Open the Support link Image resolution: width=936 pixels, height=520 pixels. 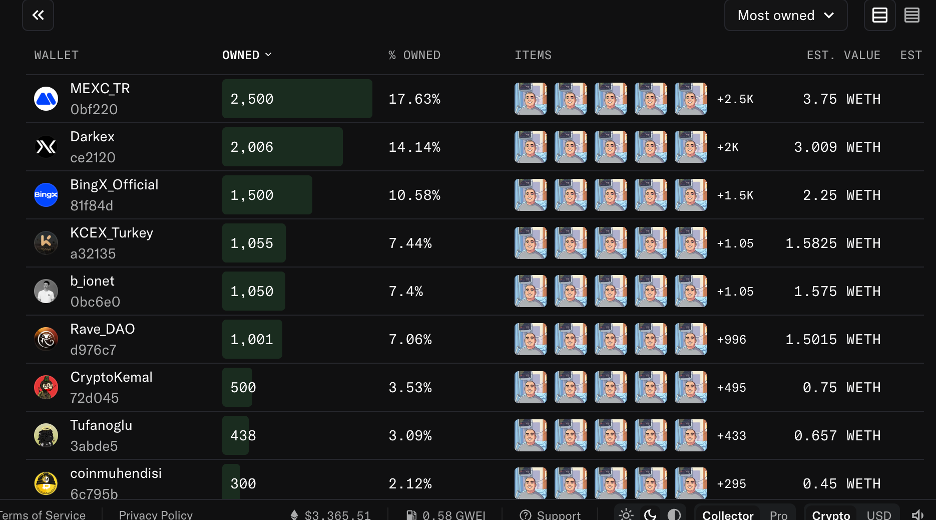click(550, 515)
